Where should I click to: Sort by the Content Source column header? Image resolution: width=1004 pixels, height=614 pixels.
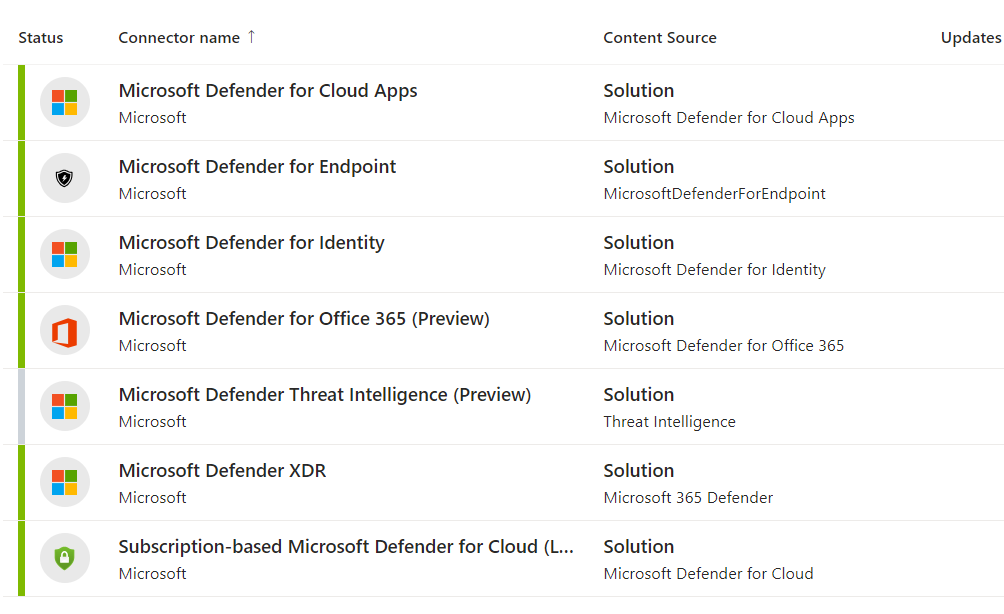(x=660, y=38)
